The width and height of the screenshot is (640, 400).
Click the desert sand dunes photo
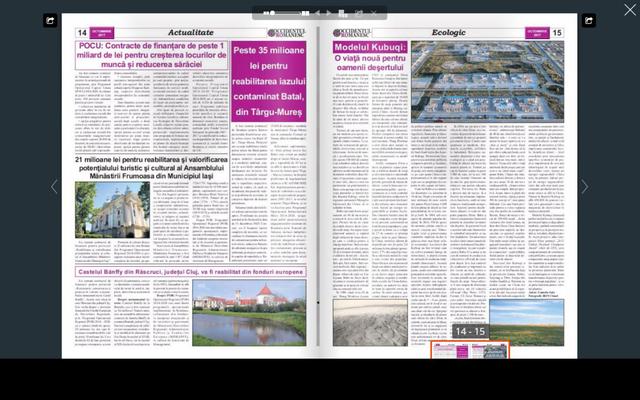click(x=370, y=322)
